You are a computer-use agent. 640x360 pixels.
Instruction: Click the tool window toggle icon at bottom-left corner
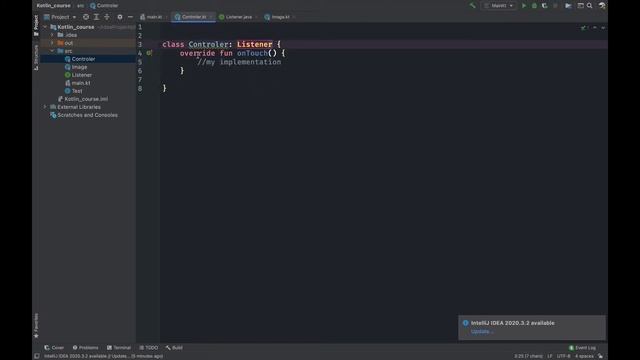[x=37, y=356]
